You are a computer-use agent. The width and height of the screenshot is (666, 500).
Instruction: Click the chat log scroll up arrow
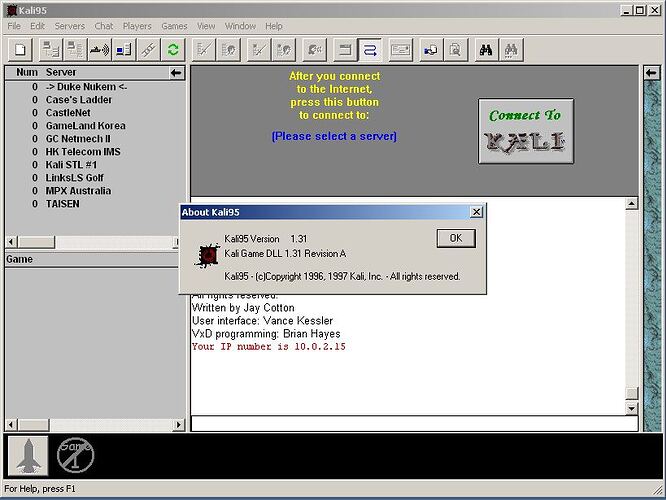[632, 204]
